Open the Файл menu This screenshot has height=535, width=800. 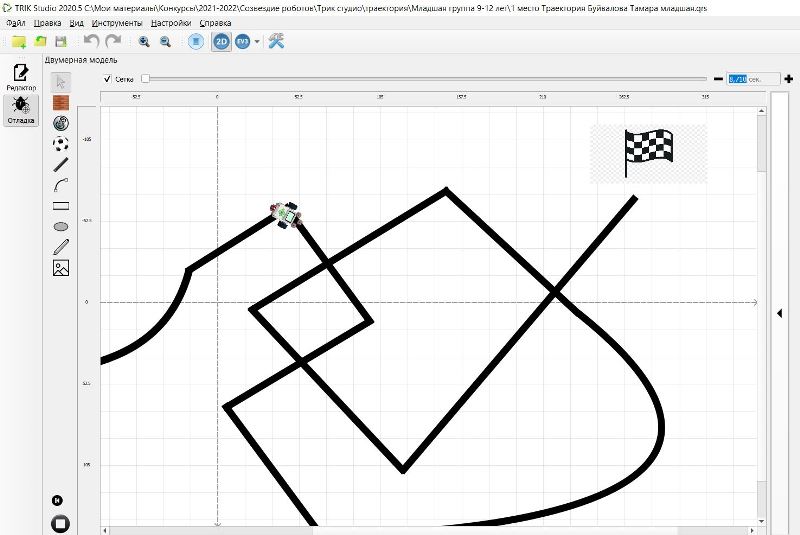[16, 22]
